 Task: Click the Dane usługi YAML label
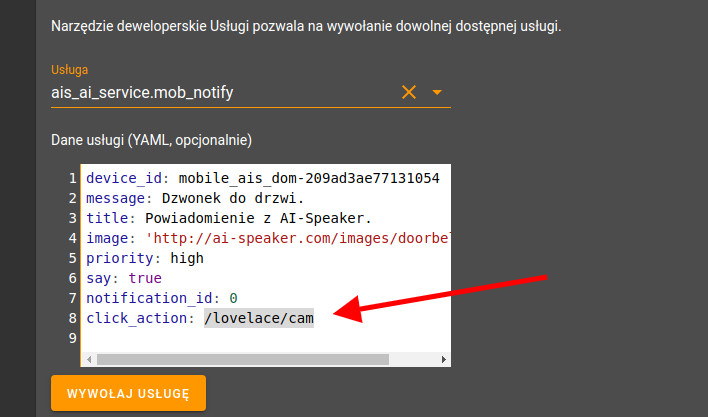(151, 140)
